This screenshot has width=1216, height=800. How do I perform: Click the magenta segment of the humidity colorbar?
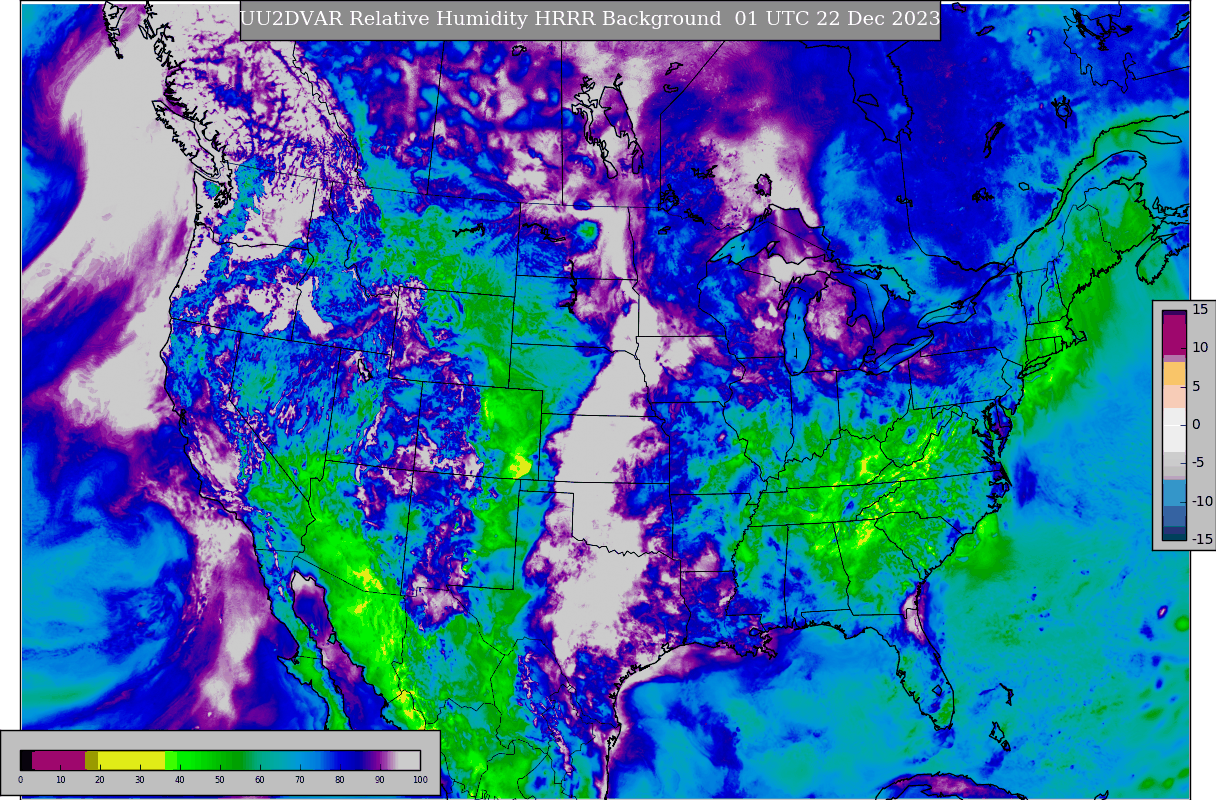58,760
